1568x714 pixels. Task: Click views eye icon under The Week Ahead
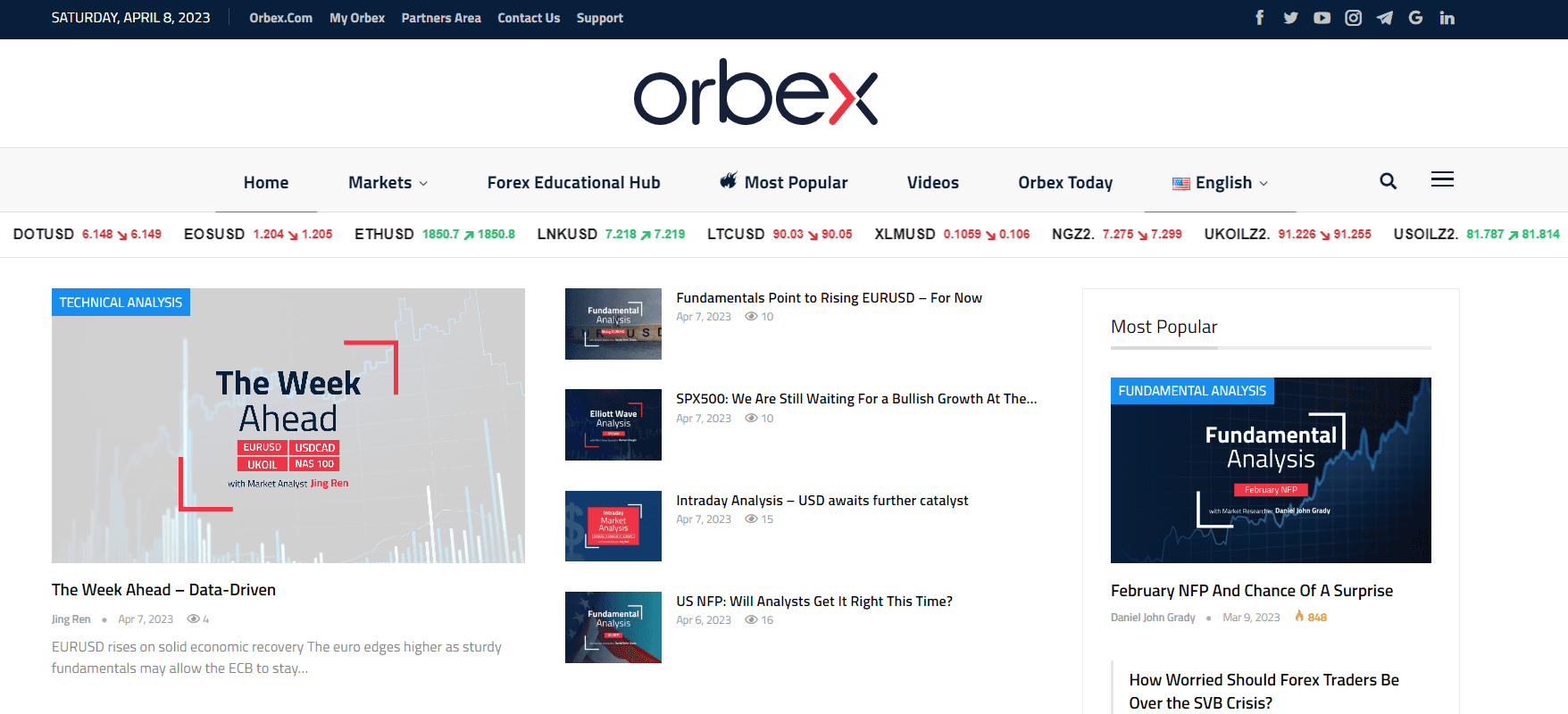pyautogui.click(x=193, y=619)
